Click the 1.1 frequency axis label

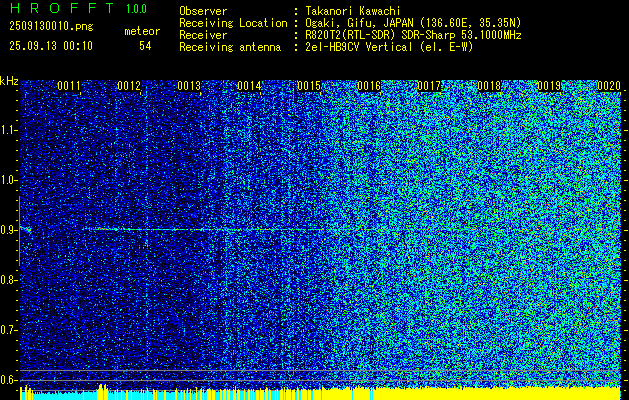point(7,130)
